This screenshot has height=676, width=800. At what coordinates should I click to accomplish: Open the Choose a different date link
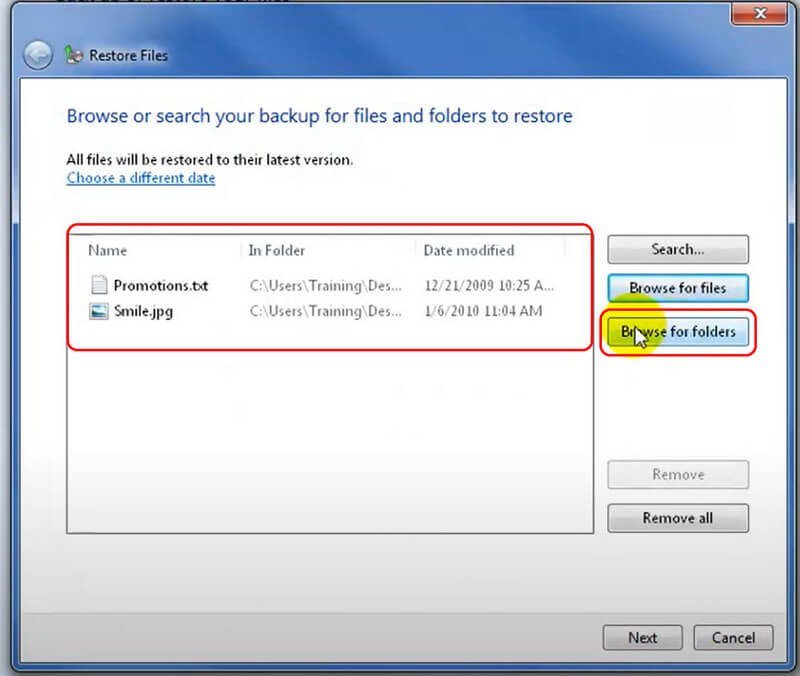[140, 178]
